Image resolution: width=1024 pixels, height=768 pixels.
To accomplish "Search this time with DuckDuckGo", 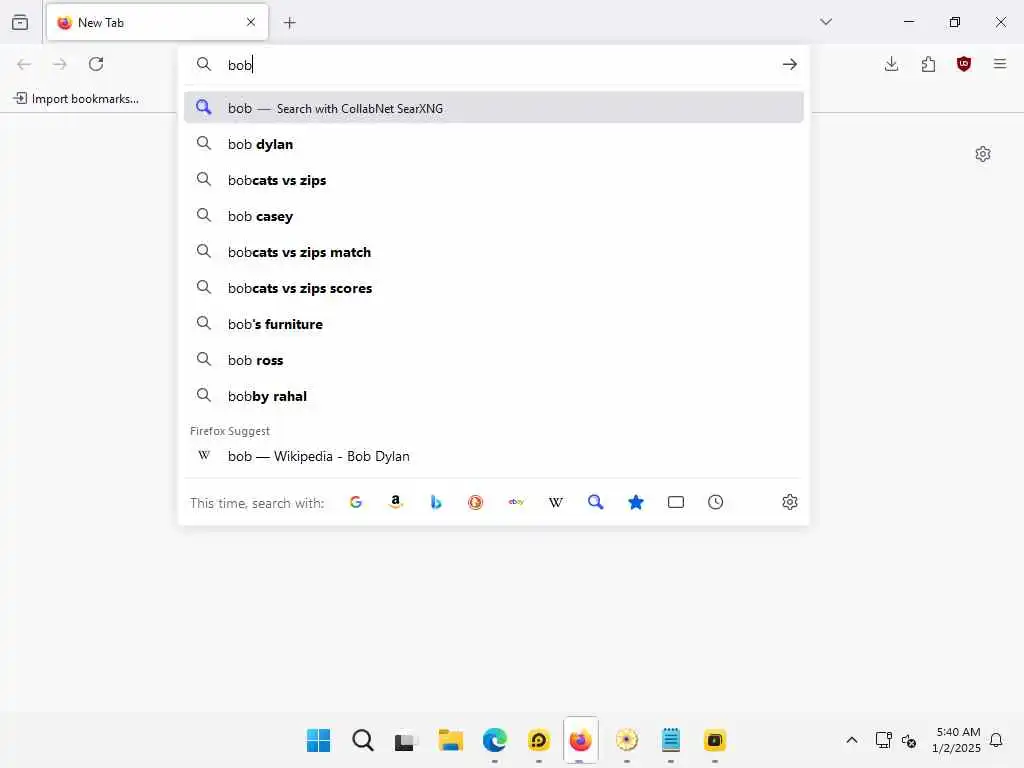I will (475, 502).
